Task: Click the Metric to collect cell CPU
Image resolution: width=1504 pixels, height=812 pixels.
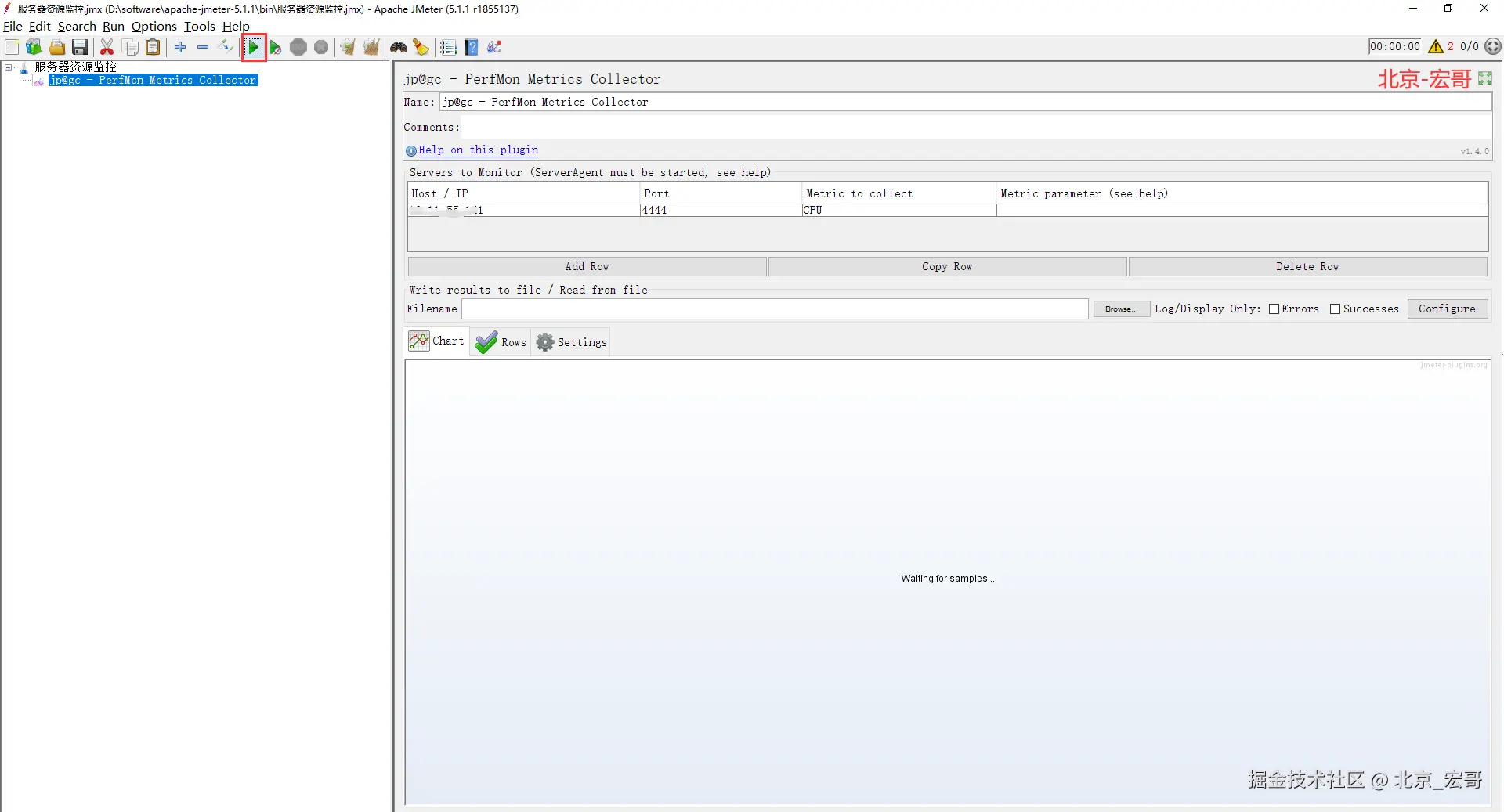Action: [898, 211]
